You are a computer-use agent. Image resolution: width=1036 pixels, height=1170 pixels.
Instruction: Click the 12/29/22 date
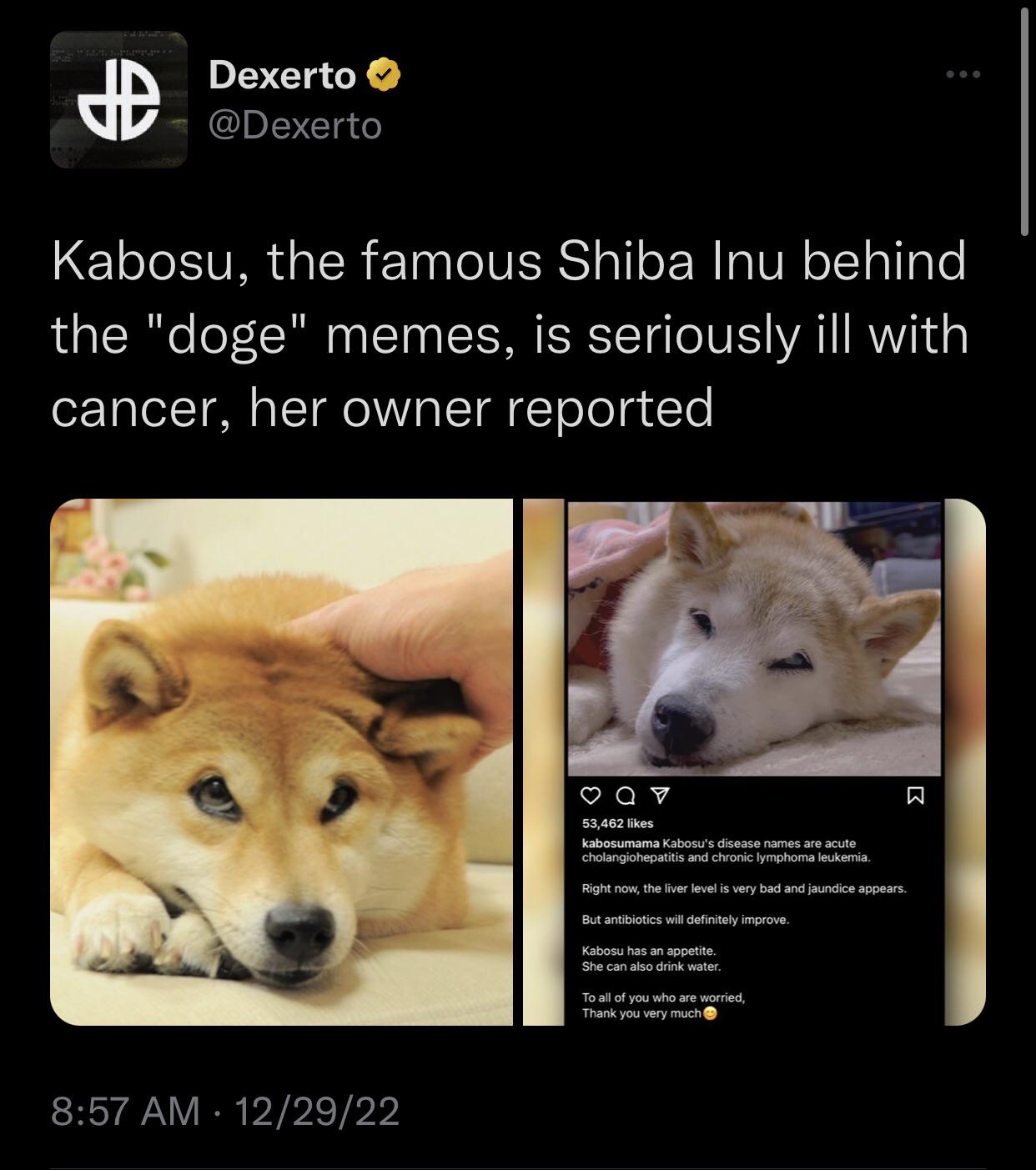click(317, 1112)
